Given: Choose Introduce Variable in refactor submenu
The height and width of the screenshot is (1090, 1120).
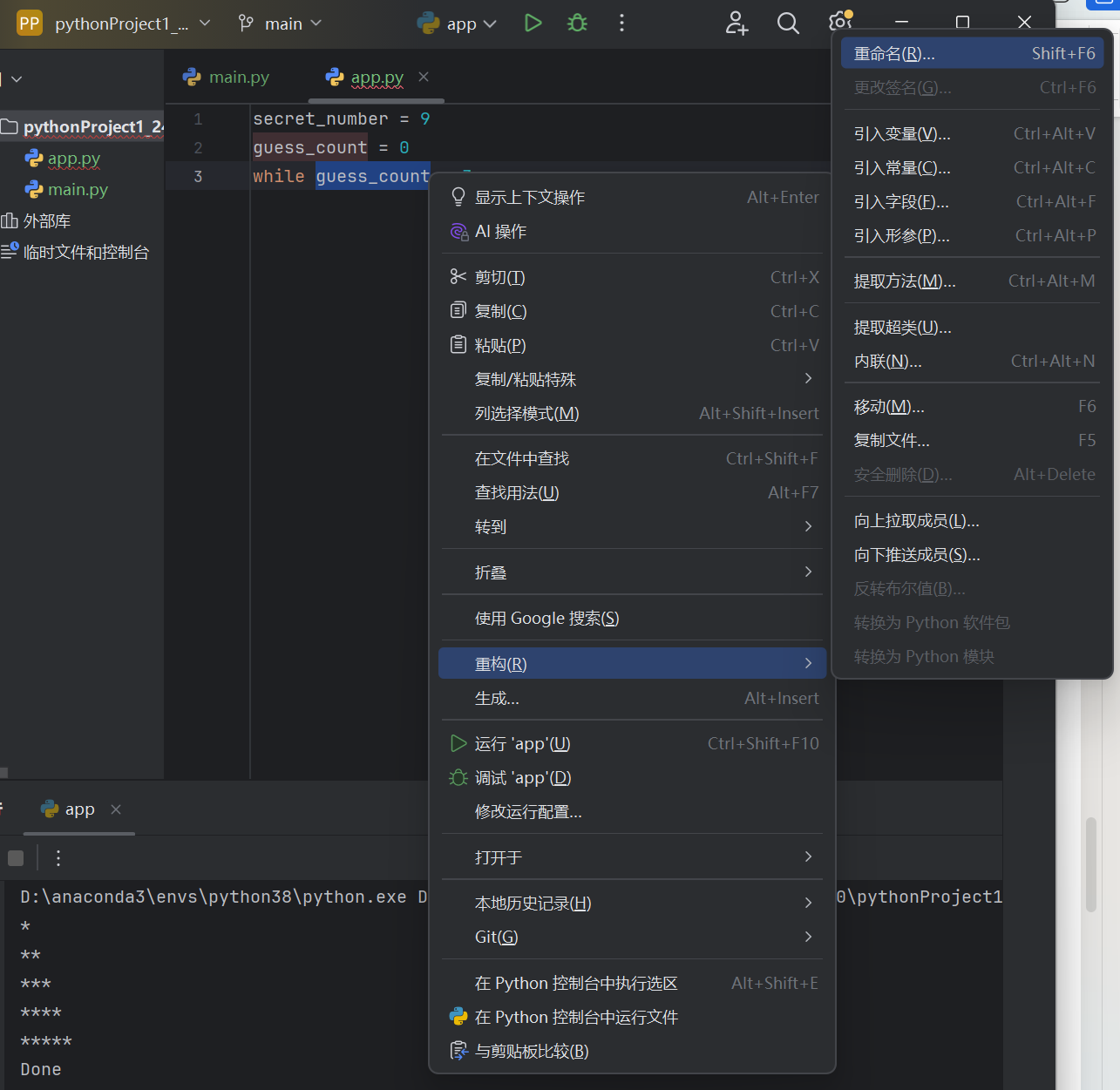Looking at the screenshot, I should [x=974, y=133].
